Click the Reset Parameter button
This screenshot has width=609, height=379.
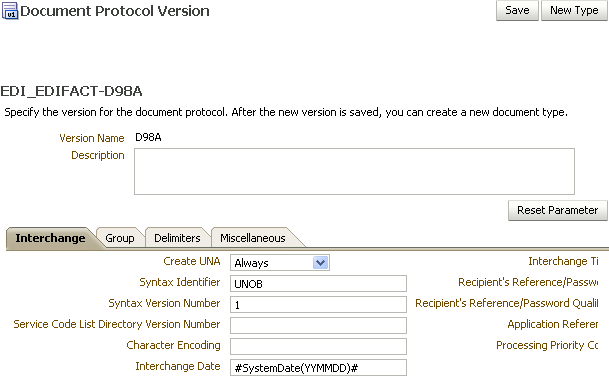click(557, 210)
